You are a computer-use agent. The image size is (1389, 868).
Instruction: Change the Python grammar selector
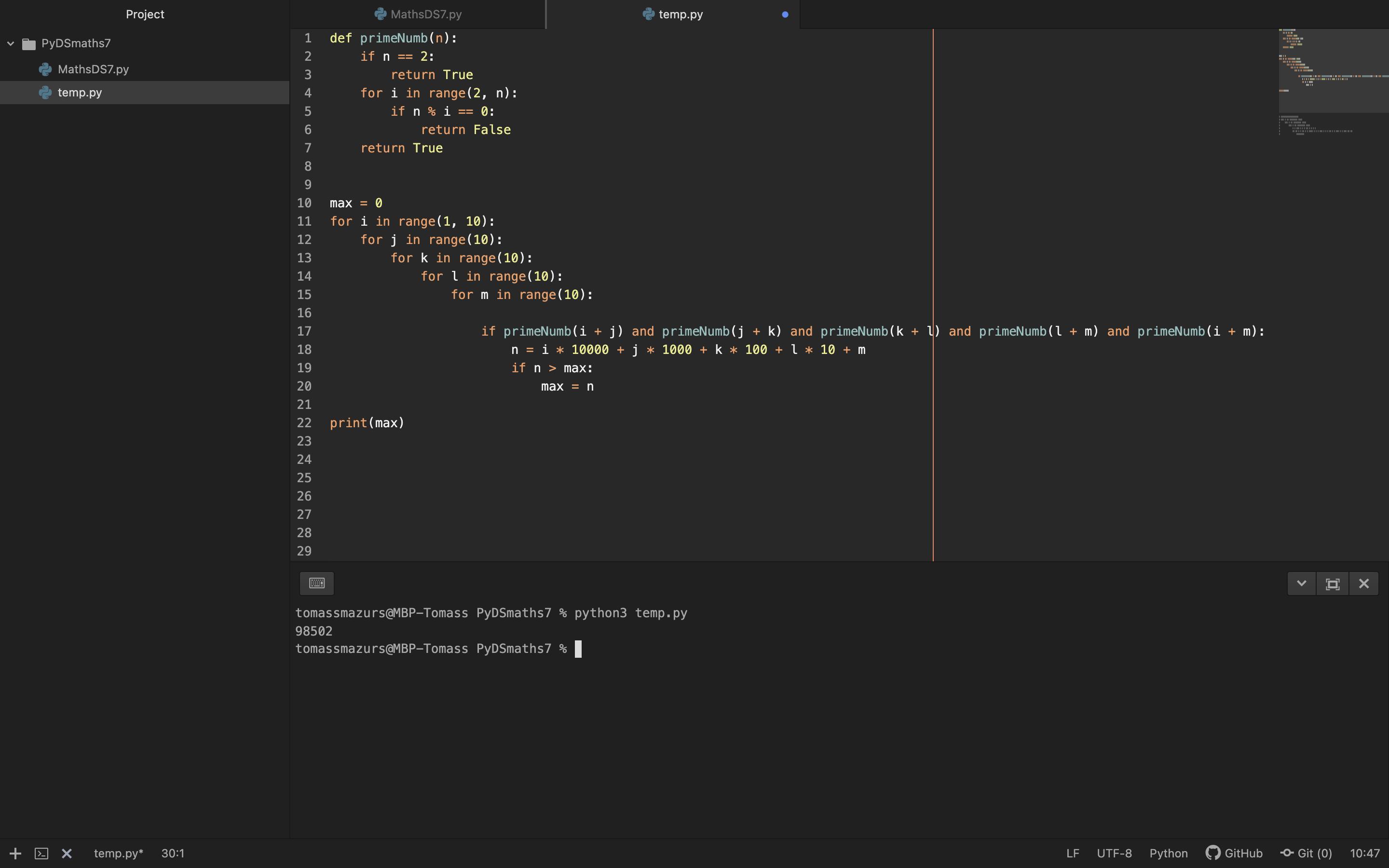tap(1168, 853)
